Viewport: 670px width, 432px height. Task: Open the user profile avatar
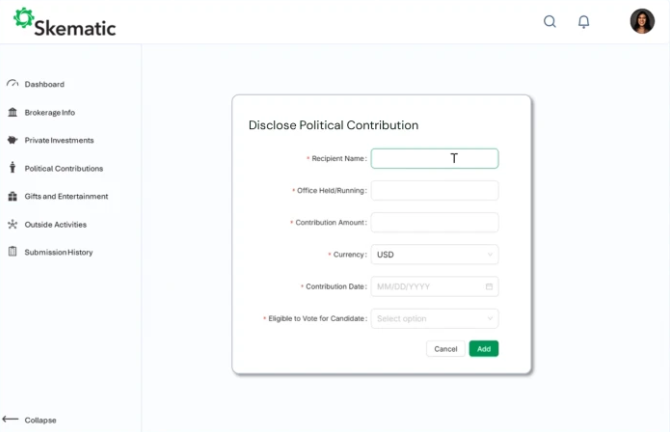tap(642, 21)
